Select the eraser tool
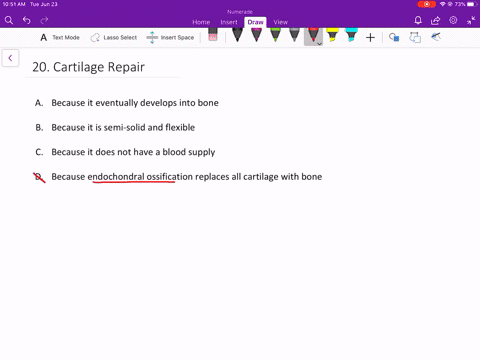 tap(213, 35)
